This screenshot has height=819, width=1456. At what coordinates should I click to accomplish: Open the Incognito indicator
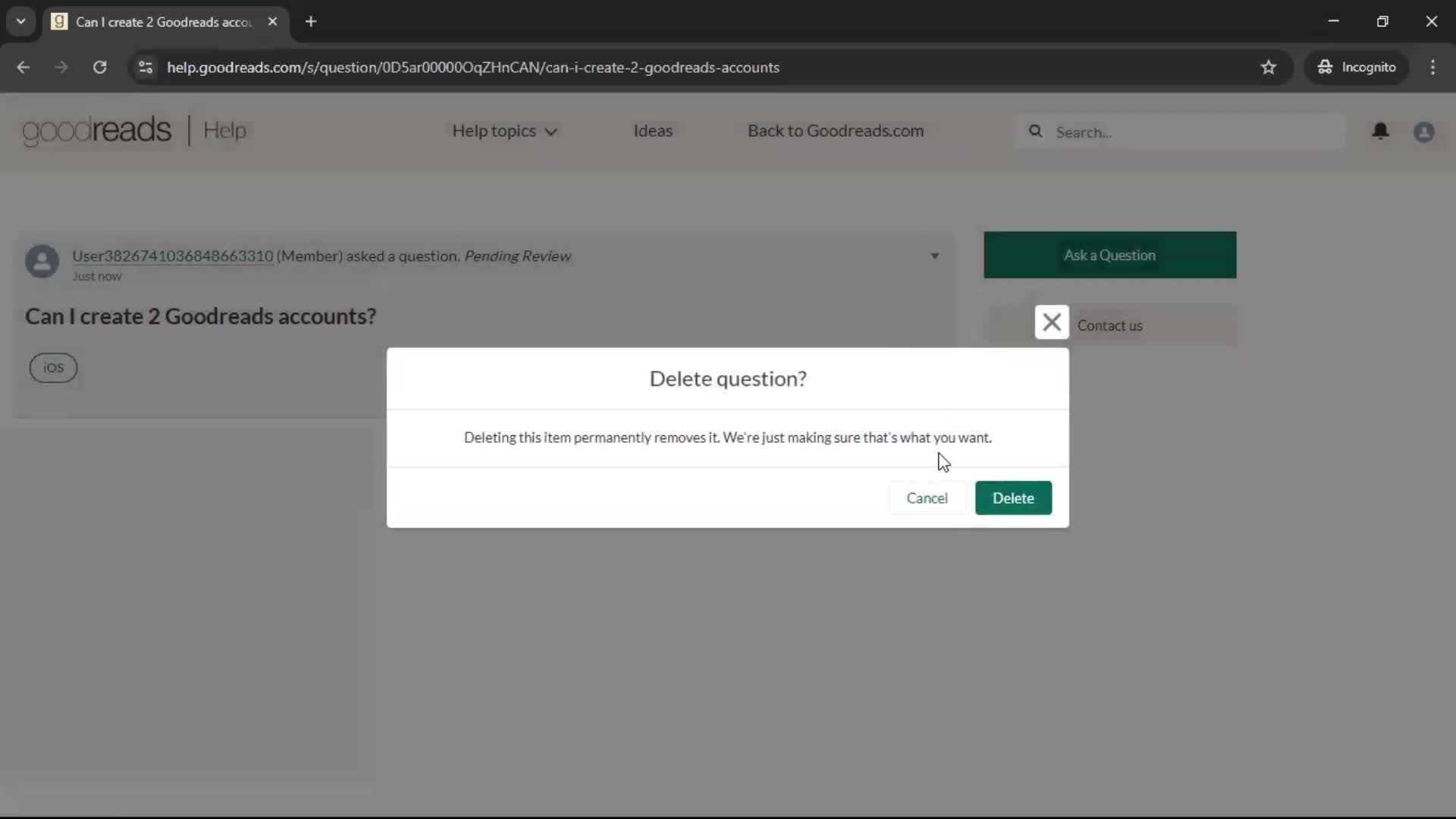click(1356, 67)
